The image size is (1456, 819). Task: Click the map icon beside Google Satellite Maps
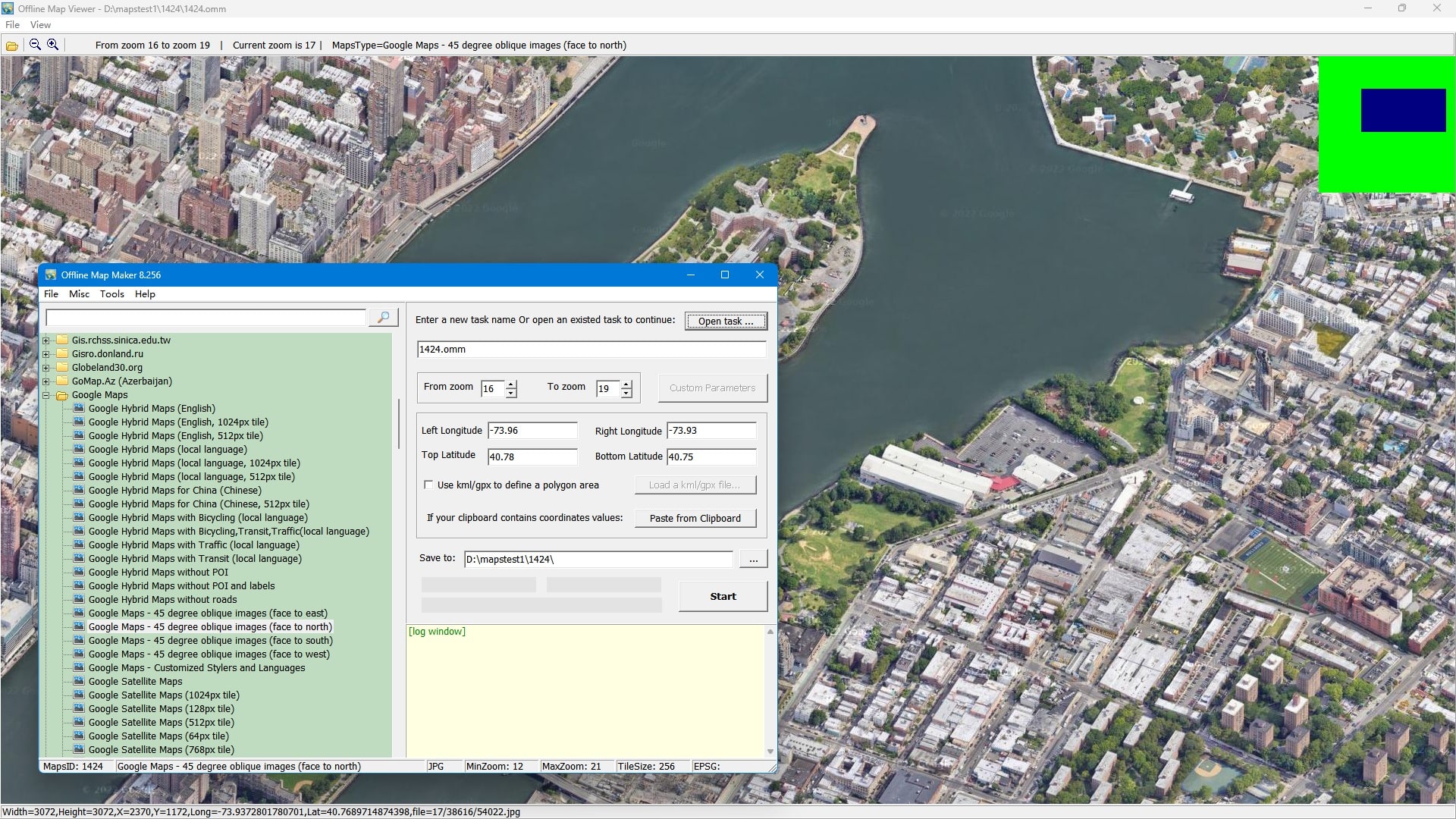coord(79,681)
